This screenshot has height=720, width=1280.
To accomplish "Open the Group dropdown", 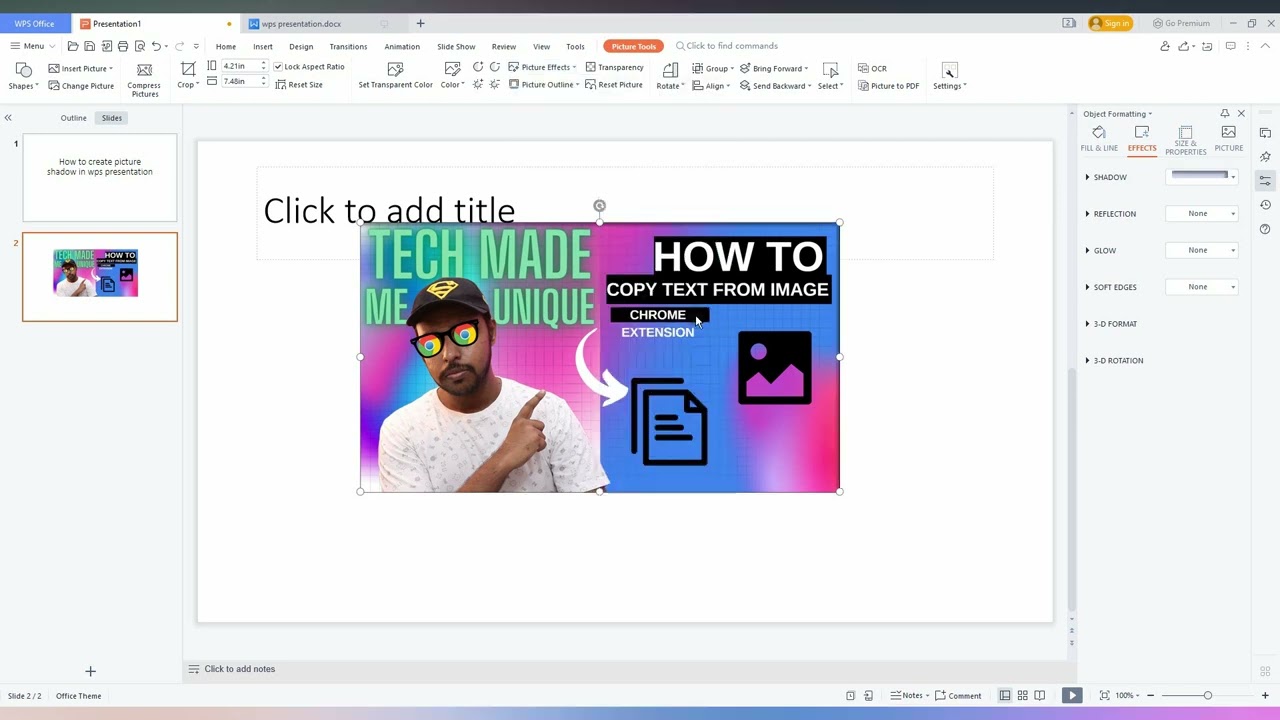I will point(713,68).
